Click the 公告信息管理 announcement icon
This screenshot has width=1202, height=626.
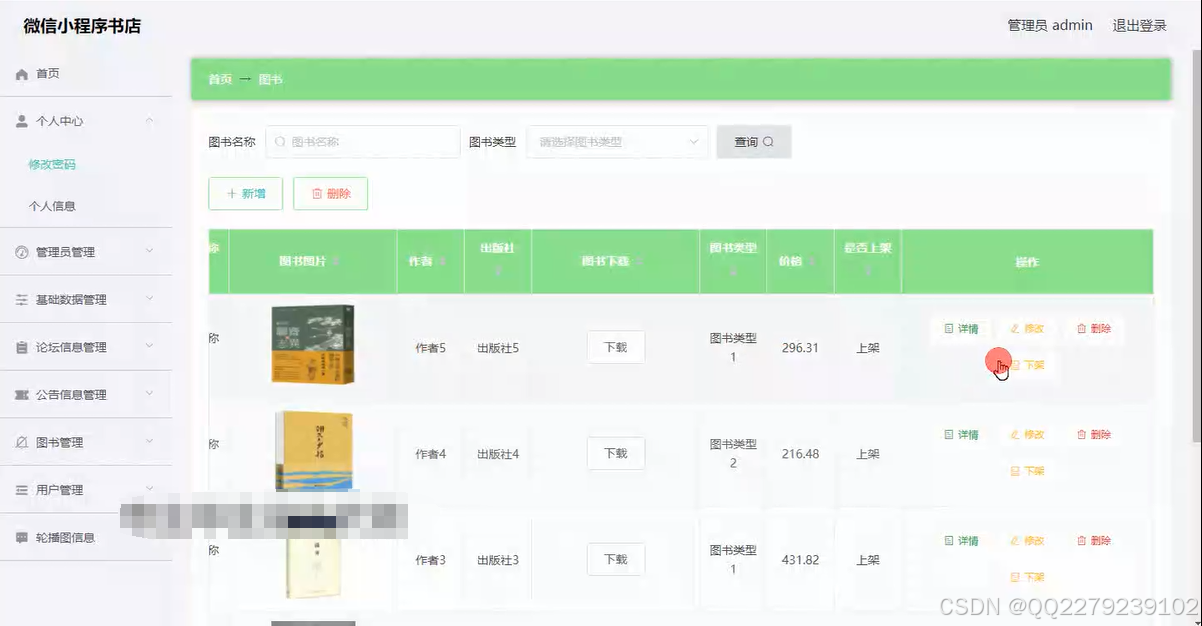click(x=23, y=394)
